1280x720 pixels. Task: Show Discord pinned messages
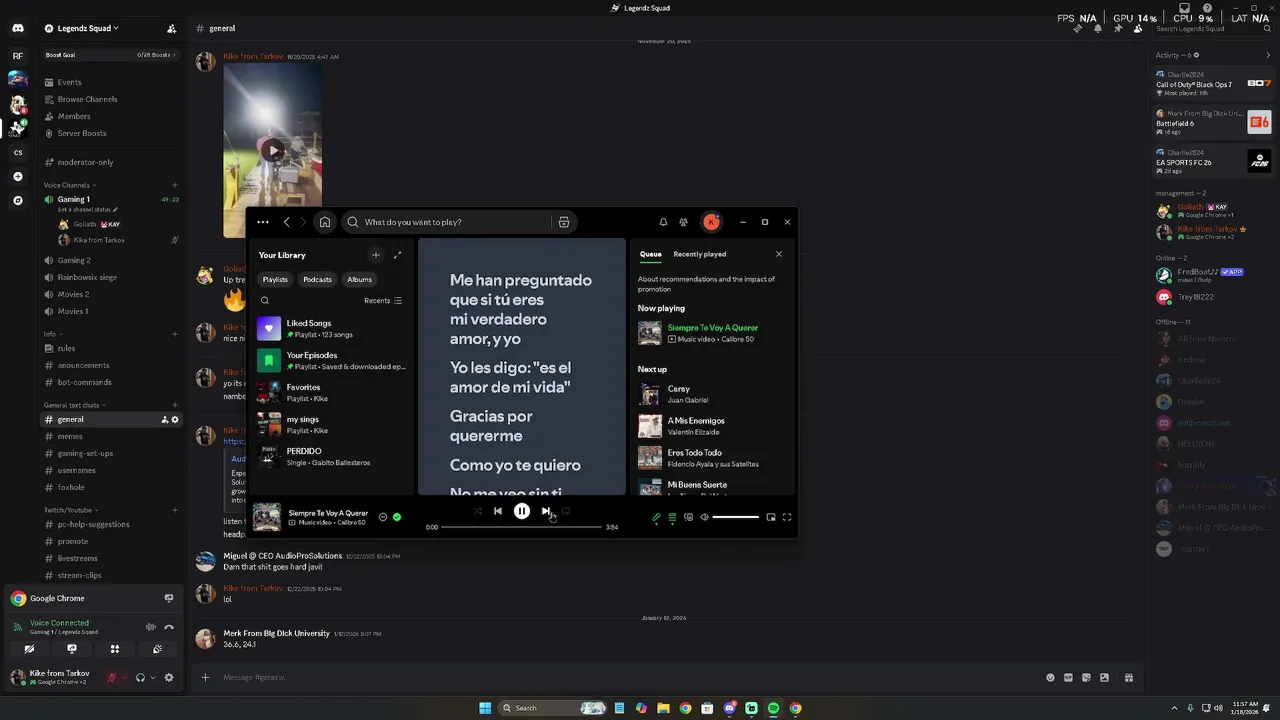pyautogui.click(x=1117, y=28)
